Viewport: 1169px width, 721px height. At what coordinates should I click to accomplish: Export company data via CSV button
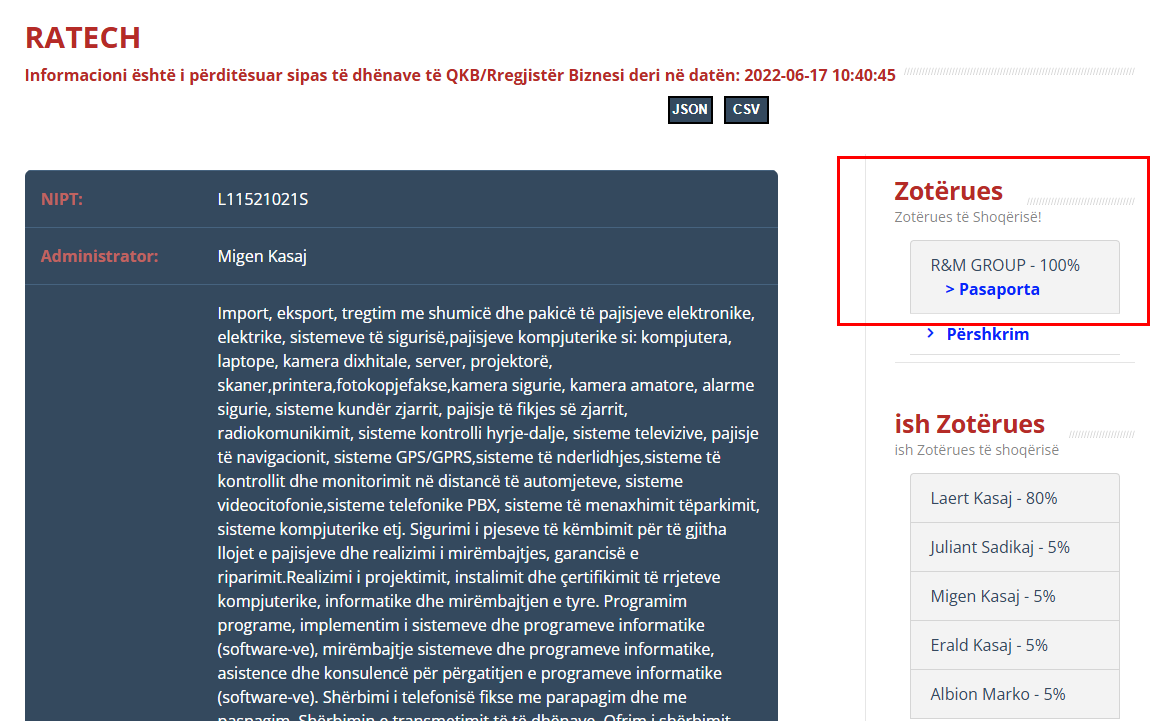[746, 110]
